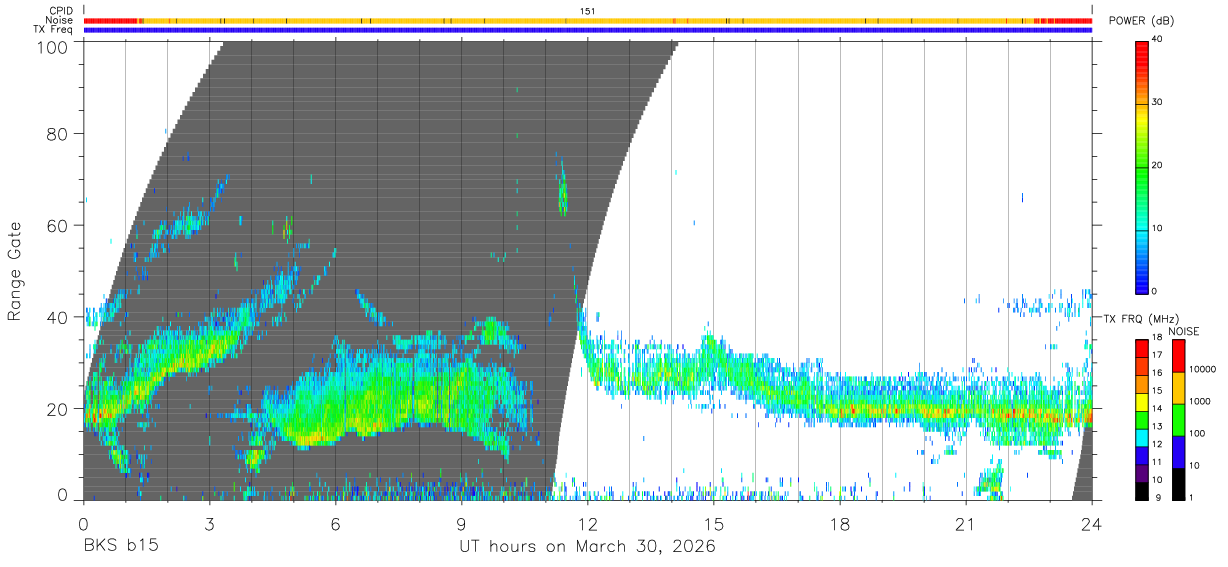Click the 'Noise' row label at top left
Viewport: 1228px width, 567px height.
click(59, 20)
